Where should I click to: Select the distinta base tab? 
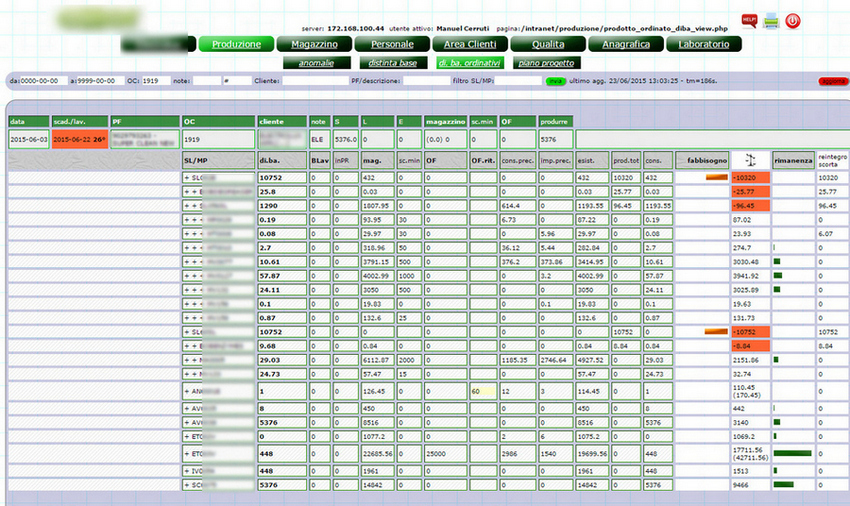coord(389,62)
